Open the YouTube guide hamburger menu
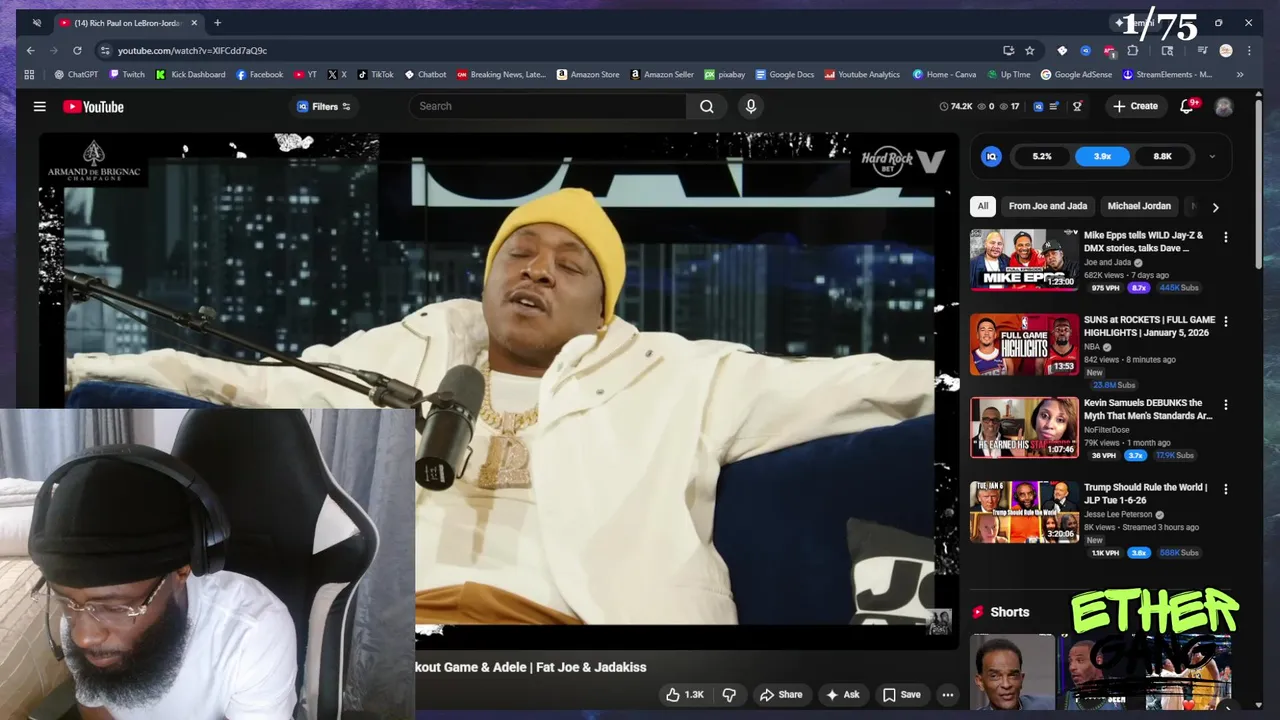The image size is (1280, 720). pos(39,106)
